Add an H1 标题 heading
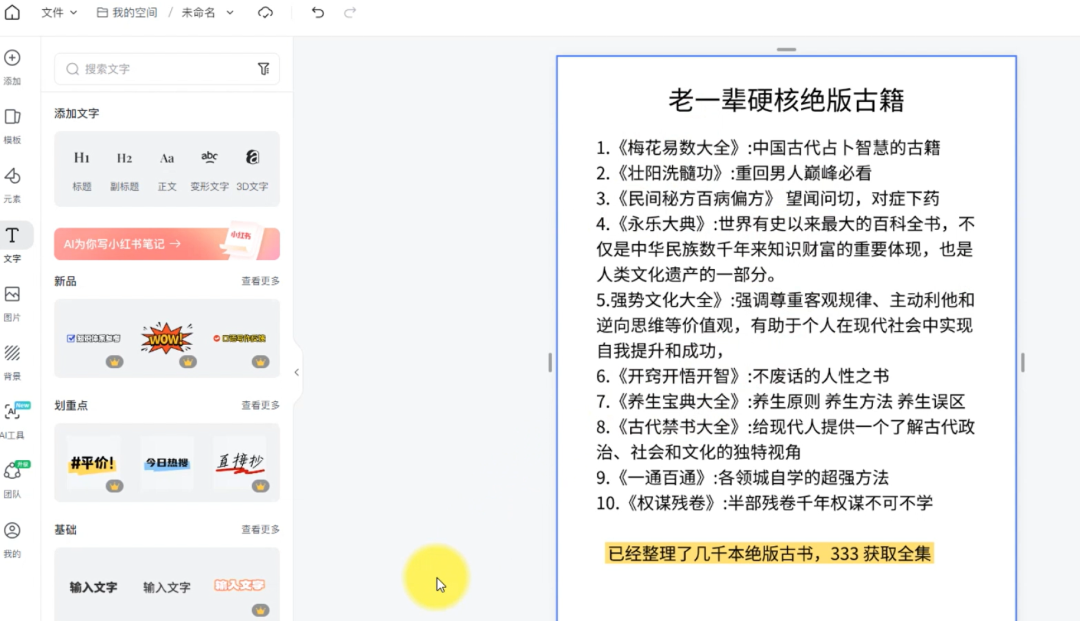Screen dimensions: 1080x621 pos(82,169)
